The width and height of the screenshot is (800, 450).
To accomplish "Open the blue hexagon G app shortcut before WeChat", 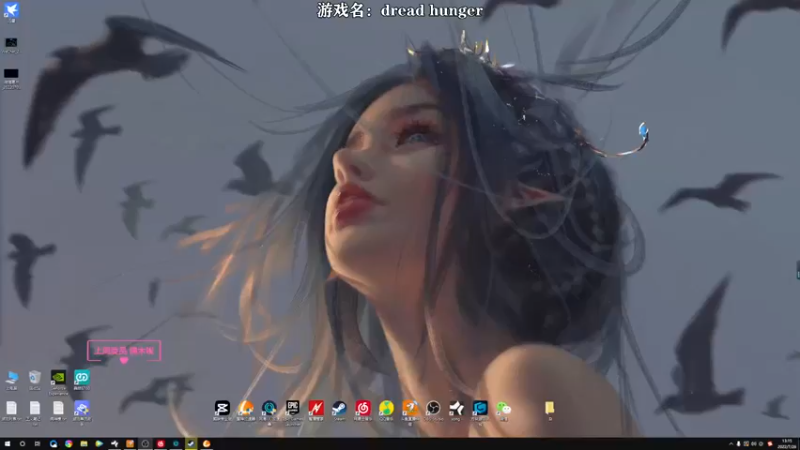I will pos(480,408).
